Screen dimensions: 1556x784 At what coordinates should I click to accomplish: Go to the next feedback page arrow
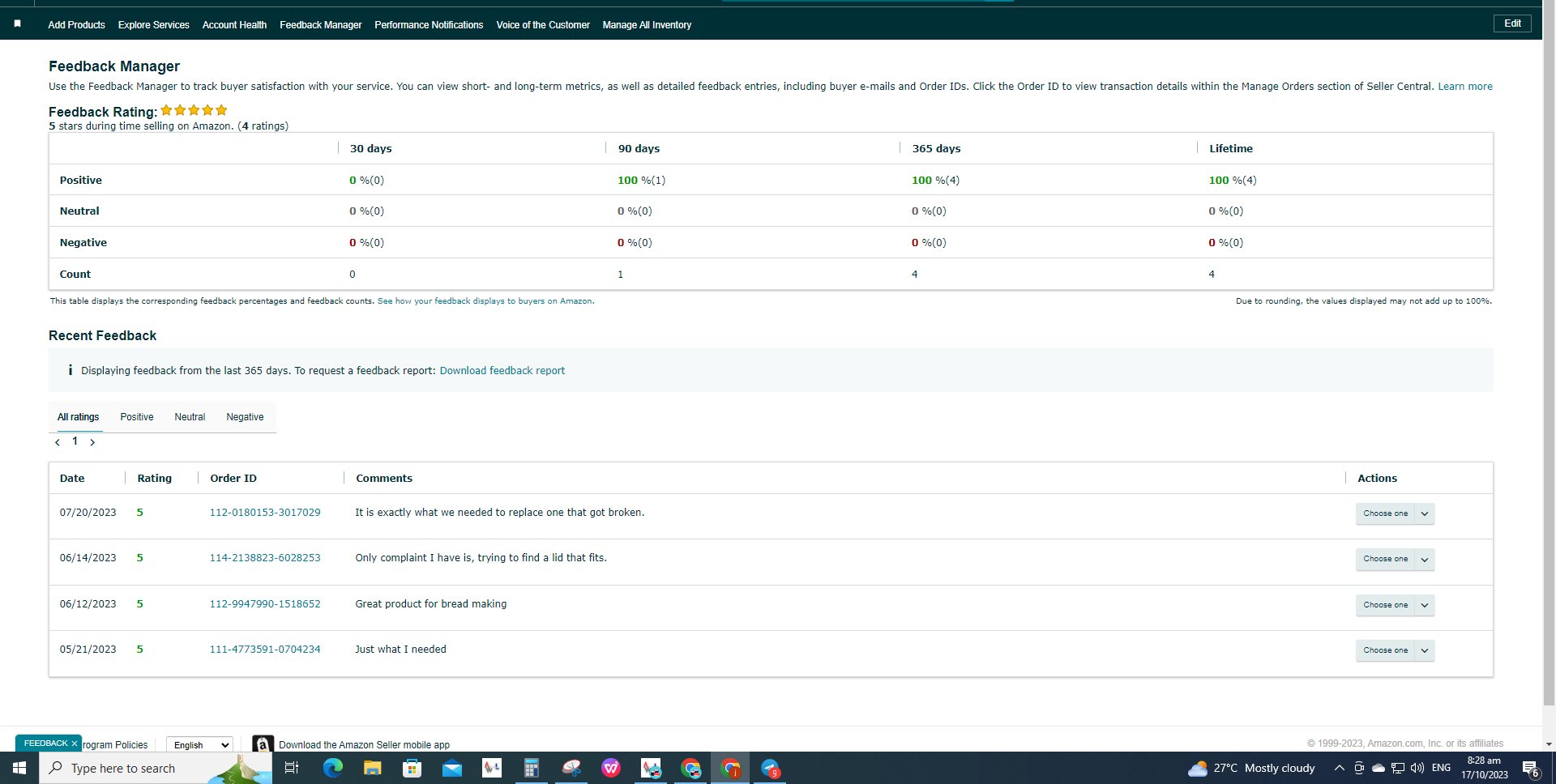point(92,442)
